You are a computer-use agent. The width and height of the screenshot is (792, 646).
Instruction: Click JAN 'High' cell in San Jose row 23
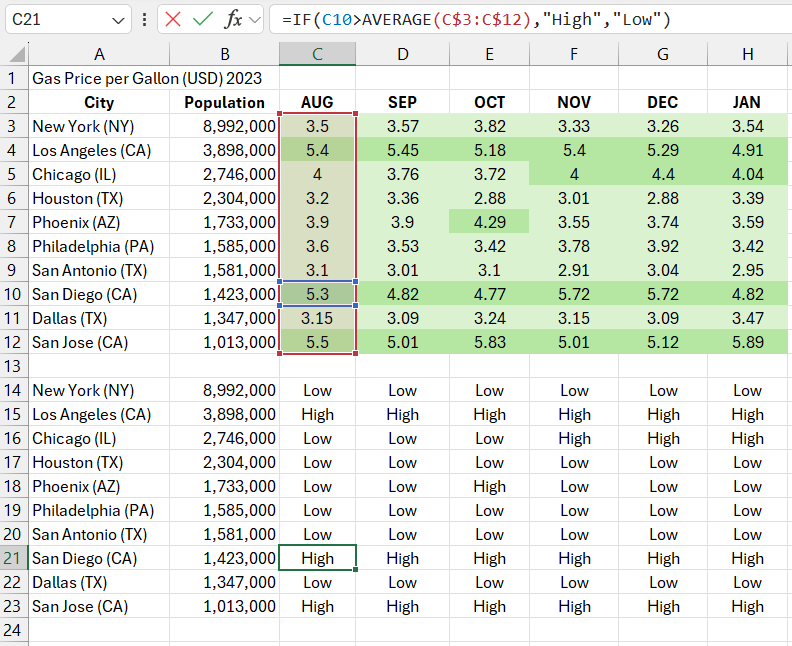(748, 606)
